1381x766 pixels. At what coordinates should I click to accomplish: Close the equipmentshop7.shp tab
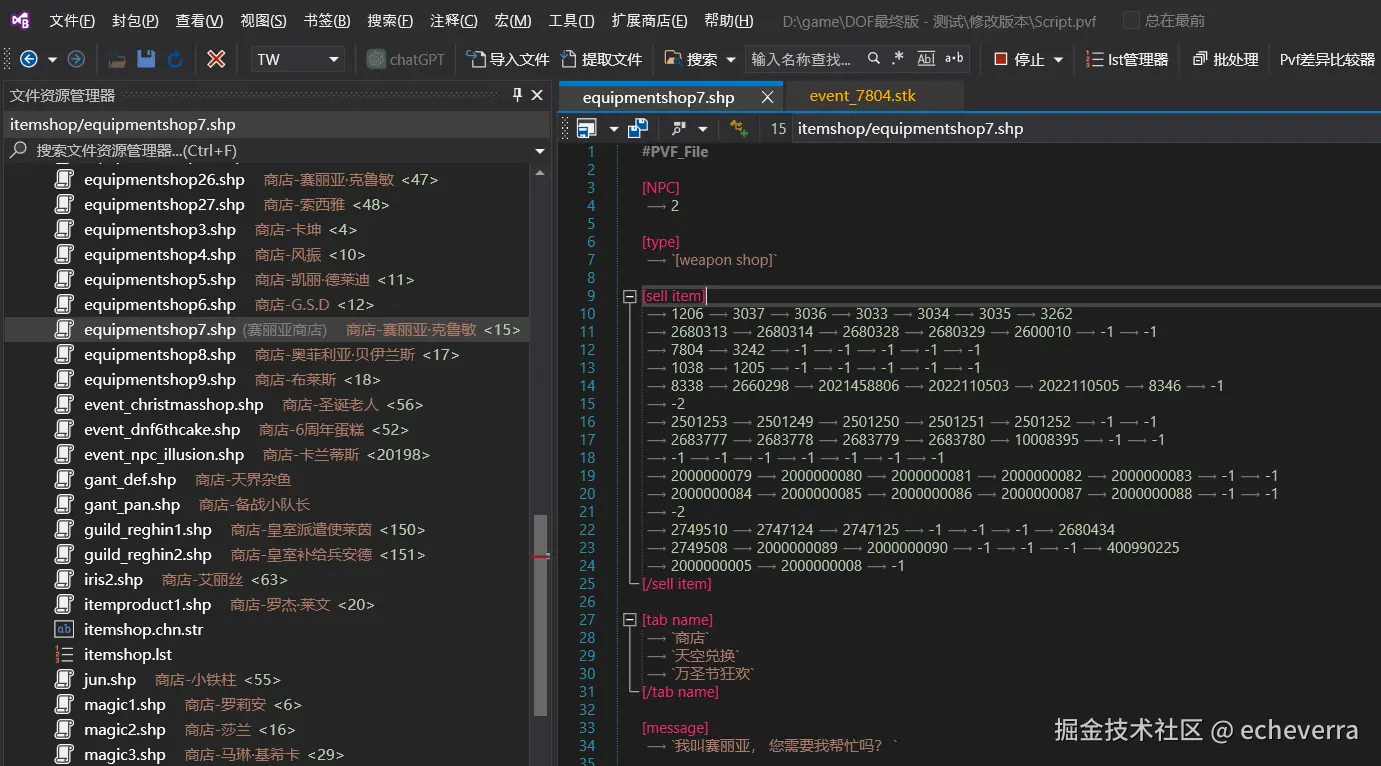(x=768, y=97)
